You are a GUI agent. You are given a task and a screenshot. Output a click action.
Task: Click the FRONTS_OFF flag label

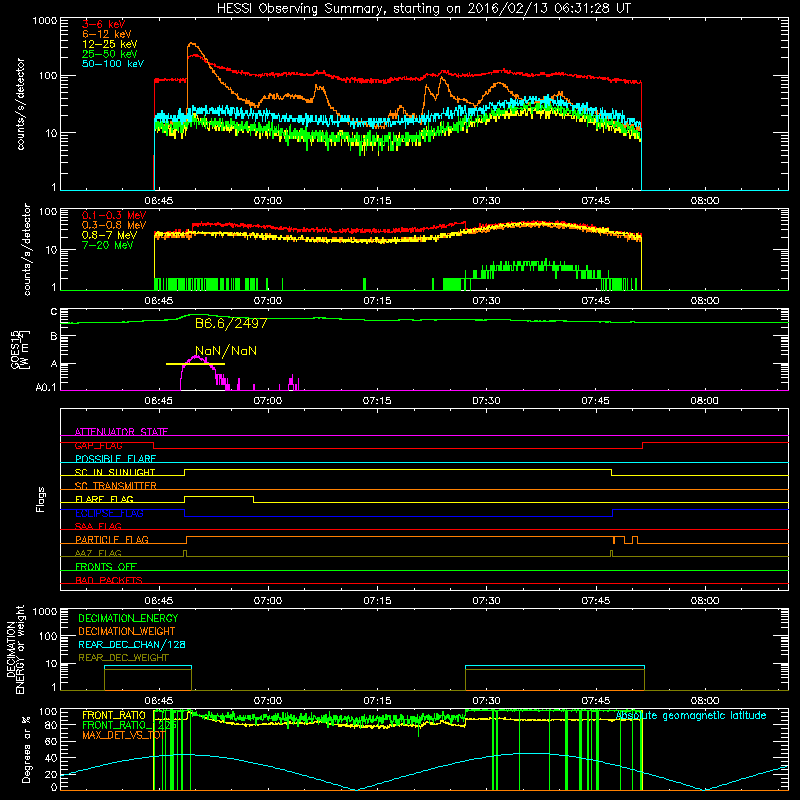coord(106,567)
